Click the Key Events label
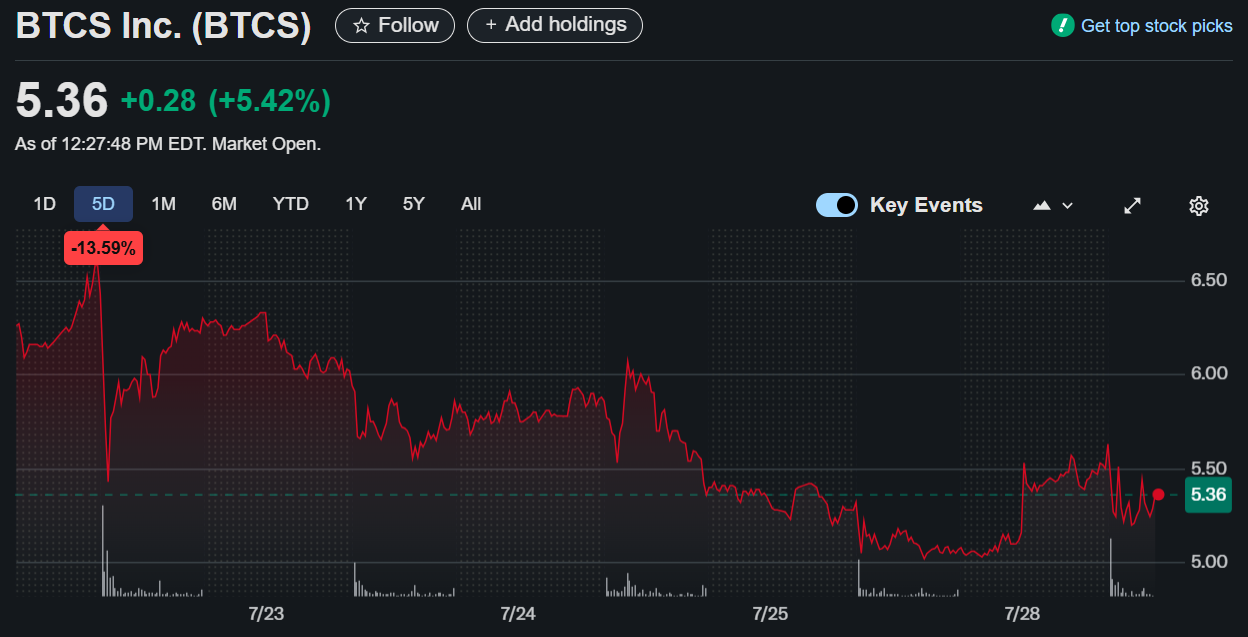Viewport: 1248px width, 637px height. [x=926, y=205]
